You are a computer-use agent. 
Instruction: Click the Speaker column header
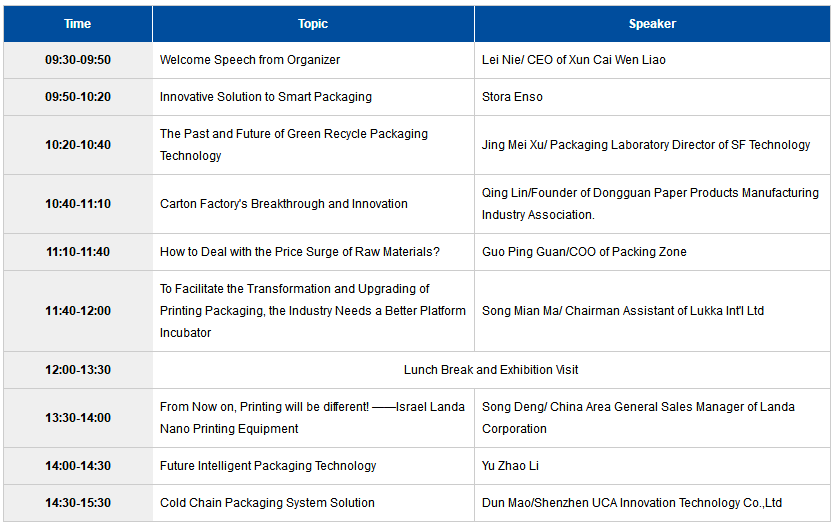pyautogui.click(x=652, y=24)
